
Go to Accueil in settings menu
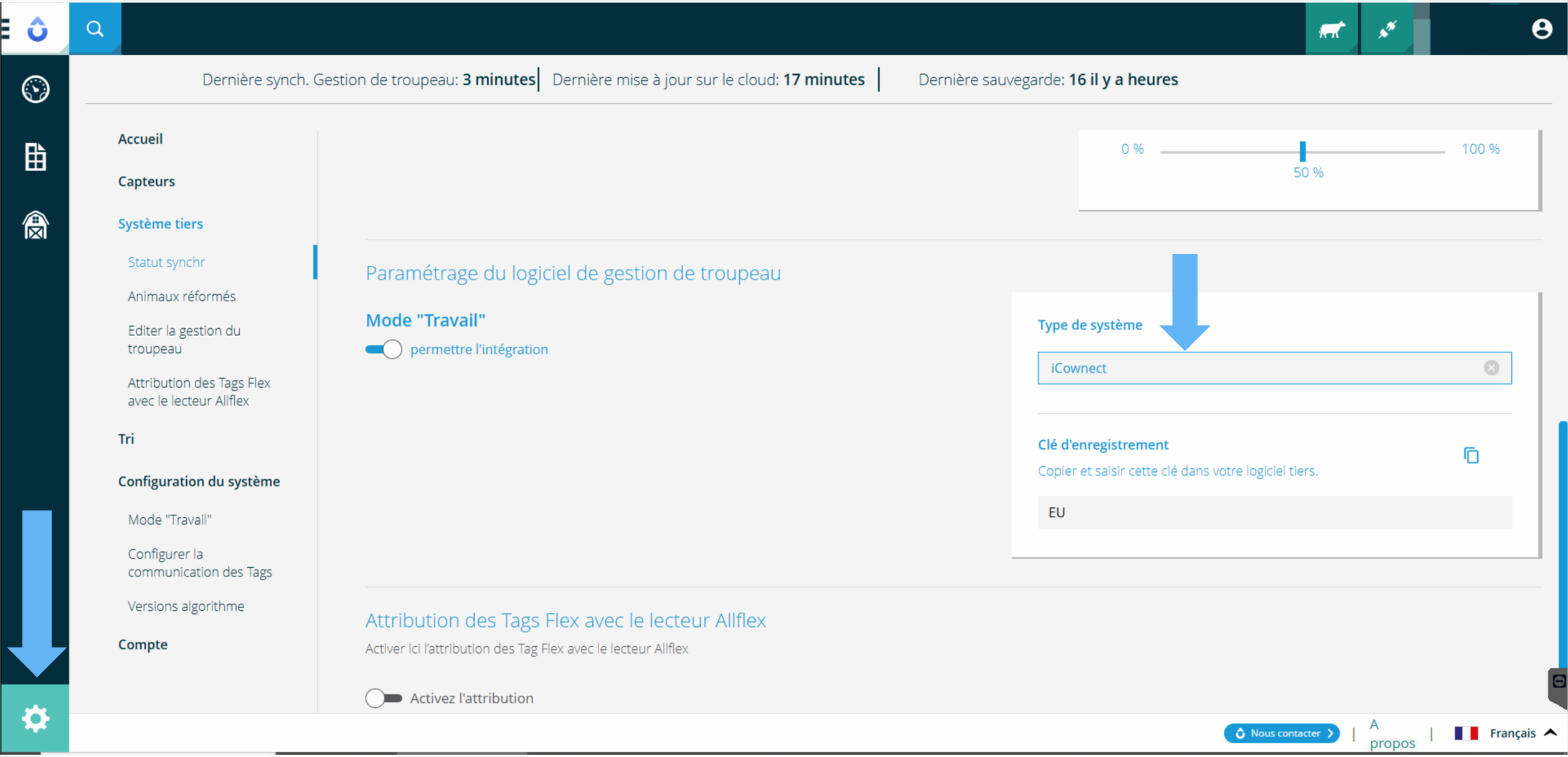click(140, 139)
